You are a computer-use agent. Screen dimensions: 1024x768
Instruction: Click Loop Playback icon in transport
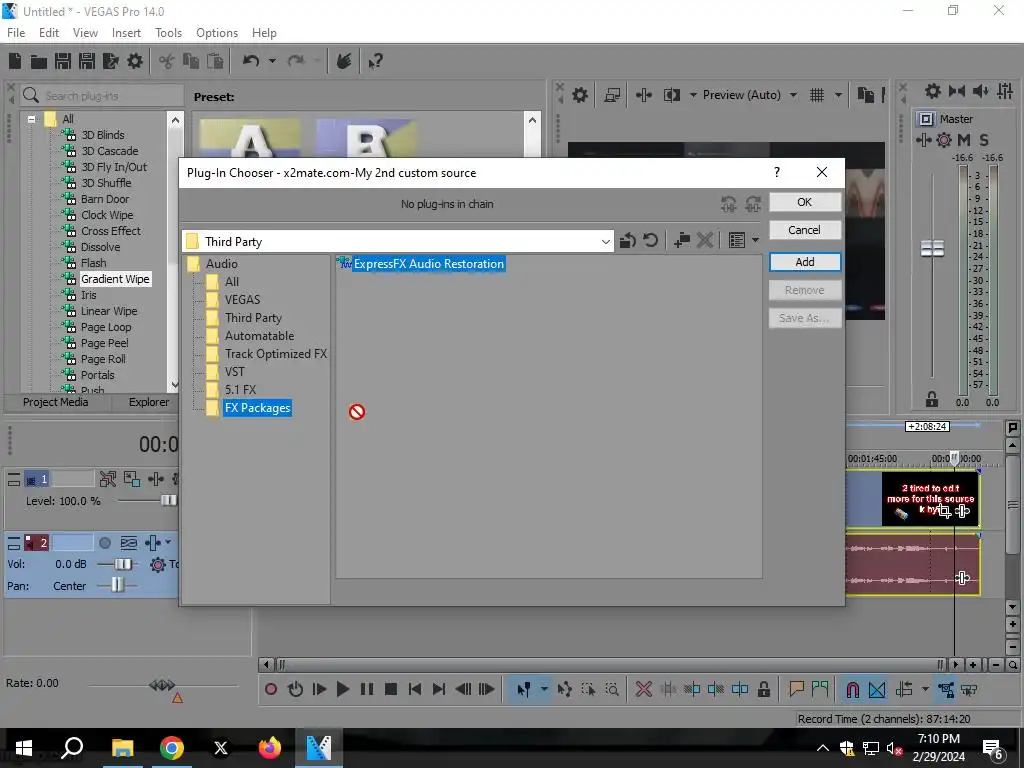295,689
